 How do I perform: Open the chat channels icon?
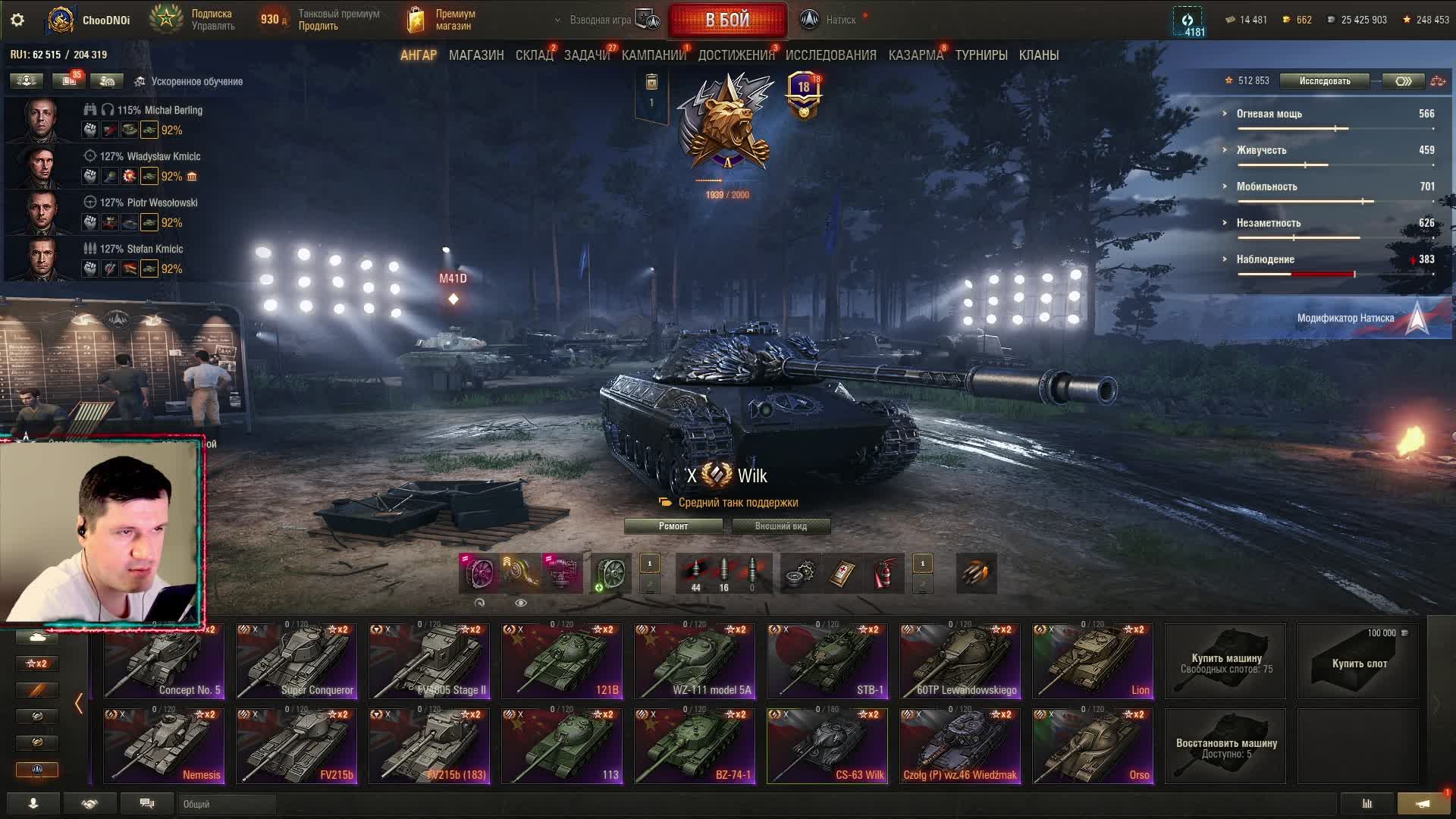point(147,803)
